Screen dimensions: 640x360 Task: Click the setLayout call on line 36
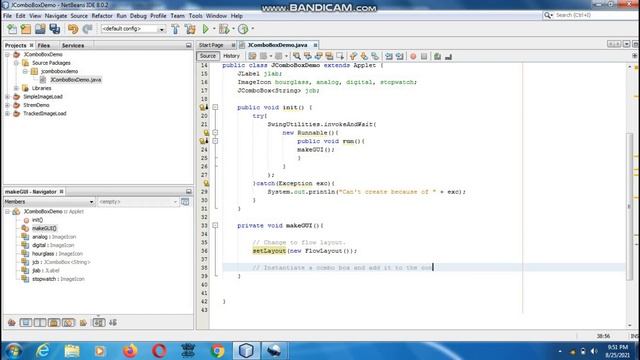[x=269, y=251]
